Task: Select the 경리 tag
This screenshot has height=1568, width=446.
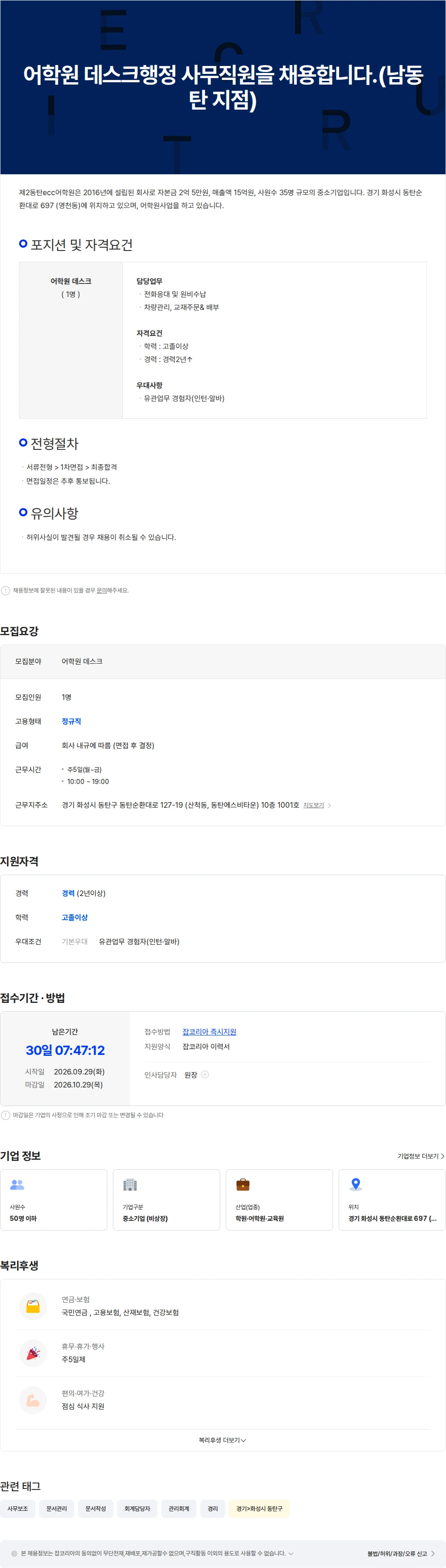Action: point(212,1509)
